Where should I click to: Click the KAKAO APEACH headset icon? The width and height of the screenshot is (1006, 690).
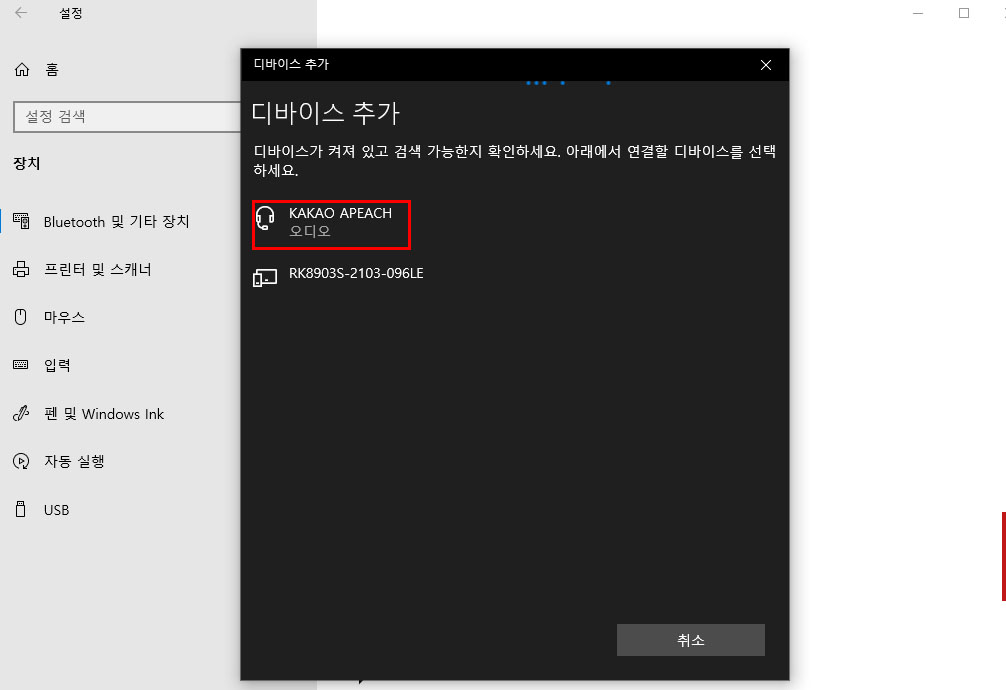265,218
